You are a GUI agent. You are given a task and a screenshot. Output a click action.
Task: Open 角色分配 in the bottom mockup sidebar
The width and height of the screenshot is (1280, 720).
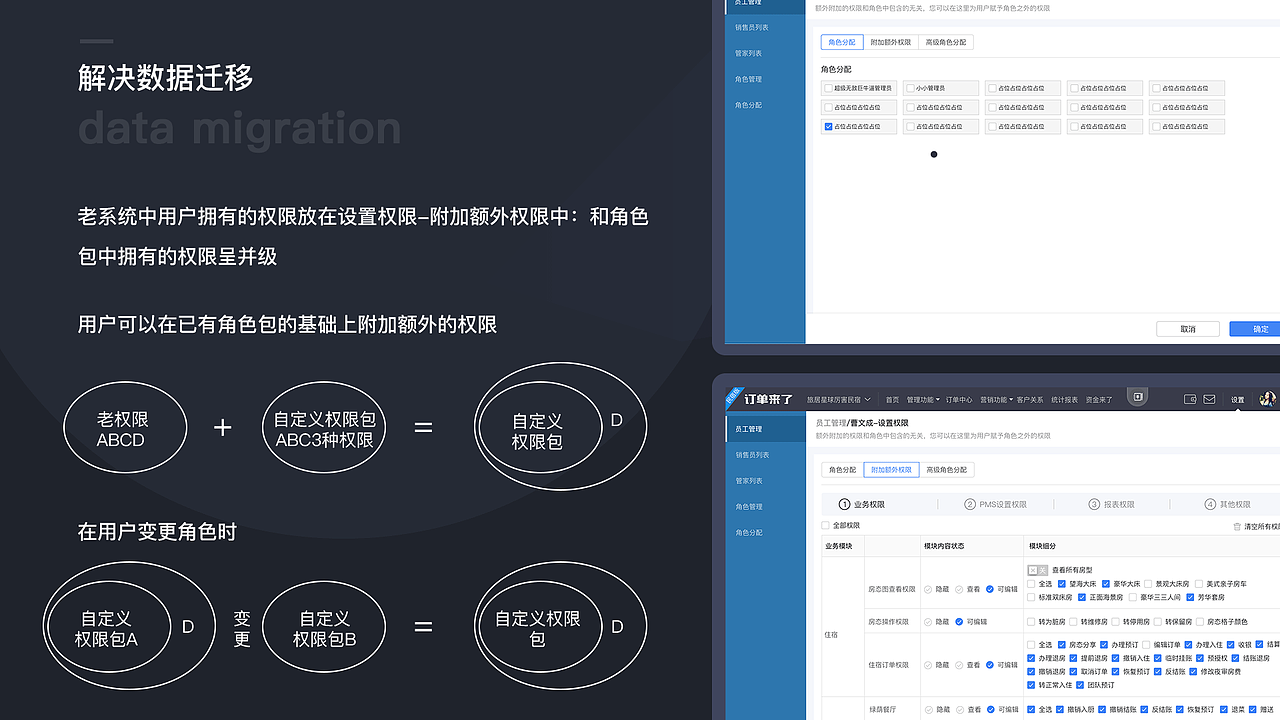(x=748, y=533)
